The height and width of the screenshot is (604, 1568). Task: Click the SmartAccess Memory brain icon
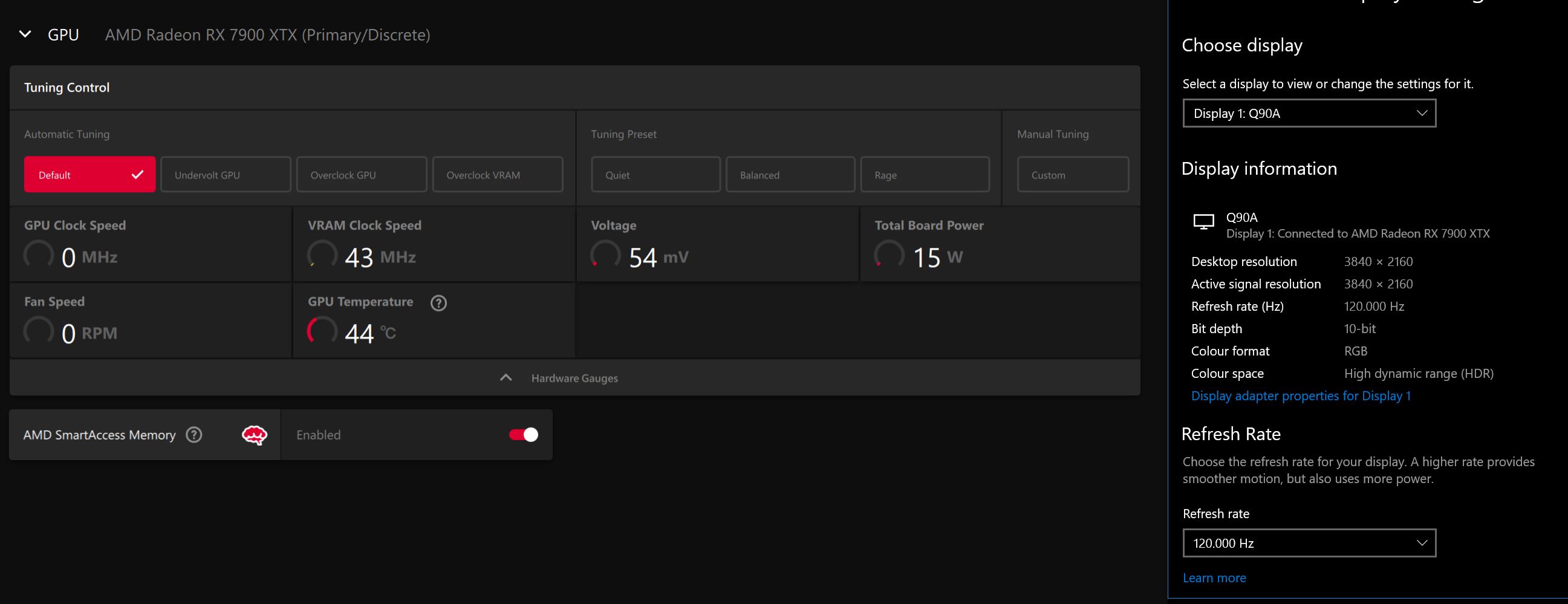(255, 435)
